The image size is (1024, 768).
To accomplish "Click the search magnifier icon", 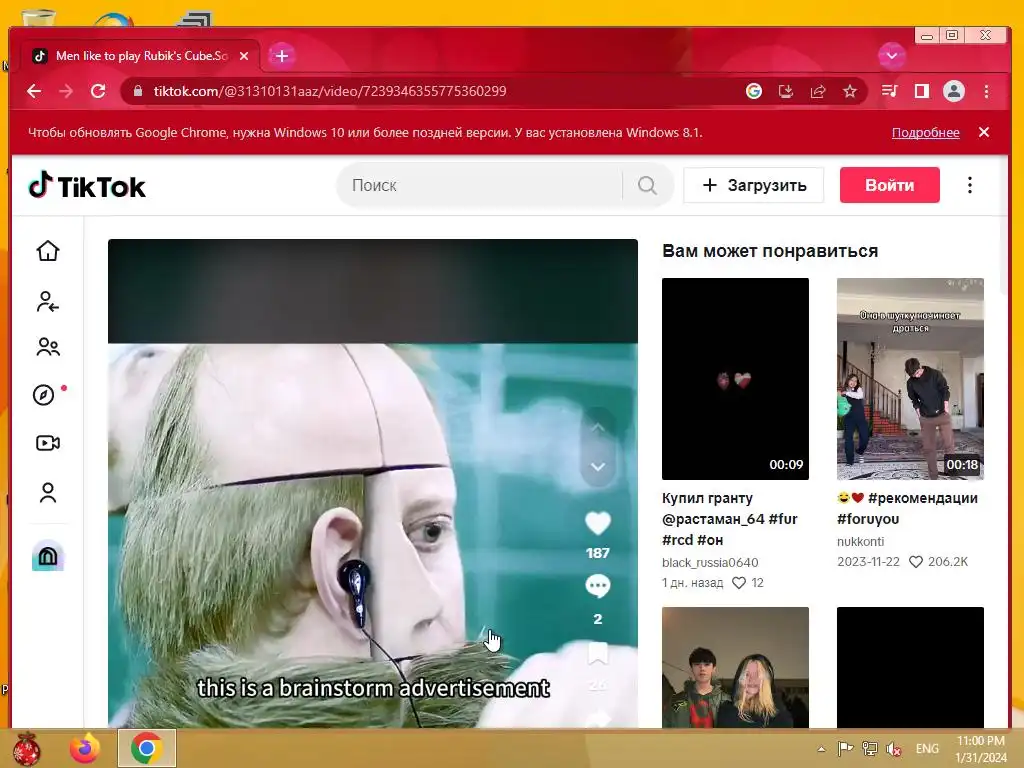I will [647, 185].
